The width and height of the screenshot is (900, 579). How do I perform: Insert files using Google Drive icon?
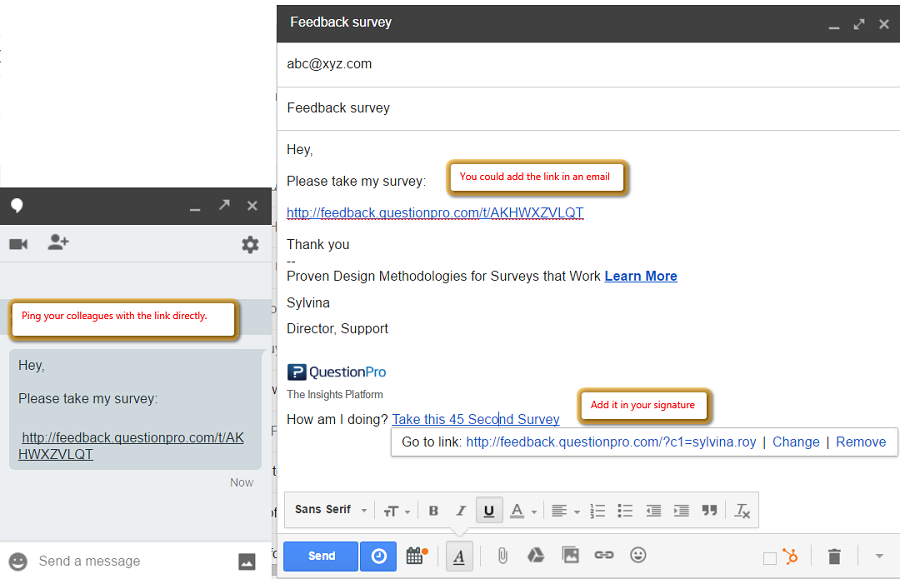(x=536, y=556)
